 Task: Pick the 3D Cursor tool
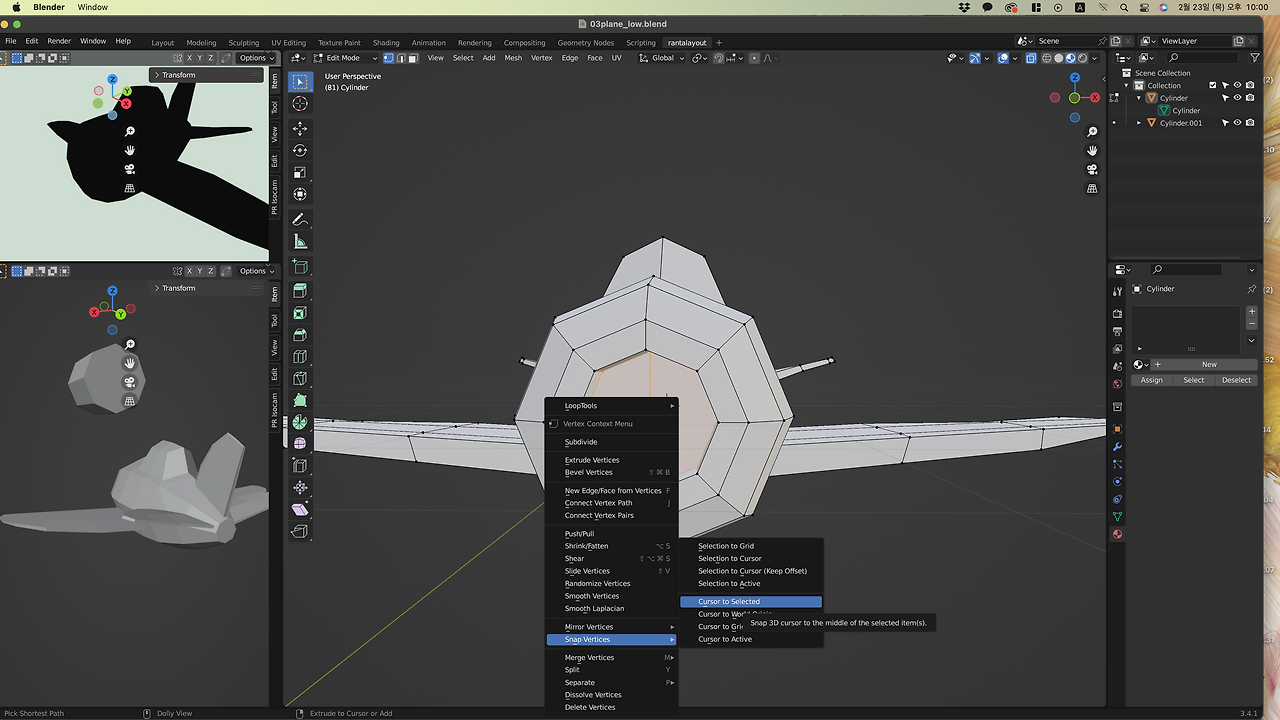[x=300, y=104]
